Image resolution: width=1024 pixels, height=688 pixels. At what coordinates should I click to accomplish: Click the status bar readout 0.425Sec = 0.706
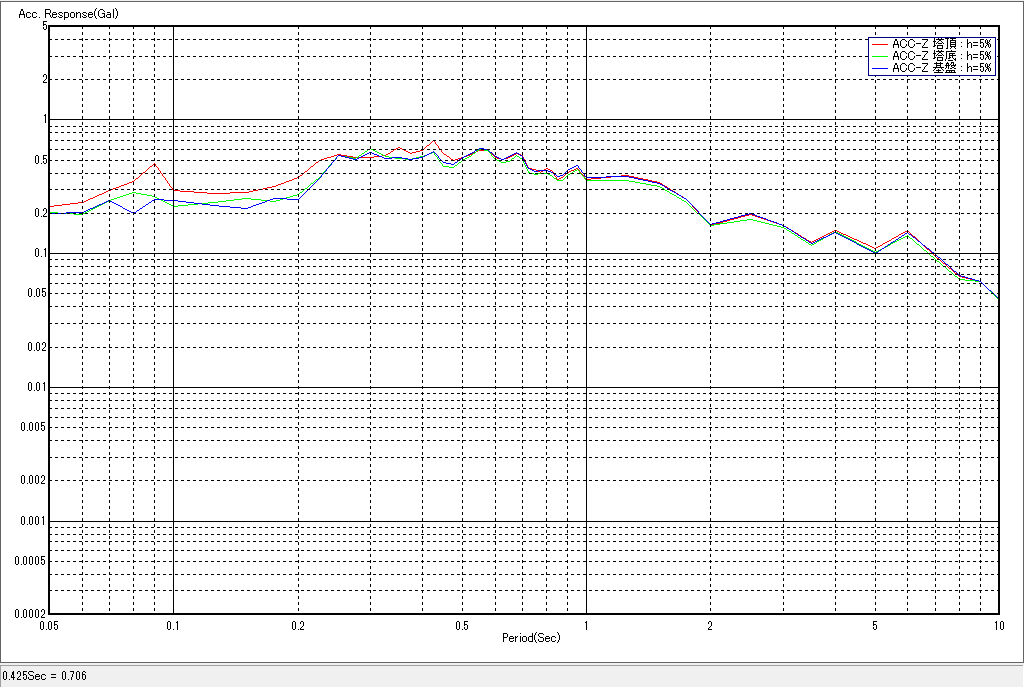pyautogui.click(x=45, y=676)
